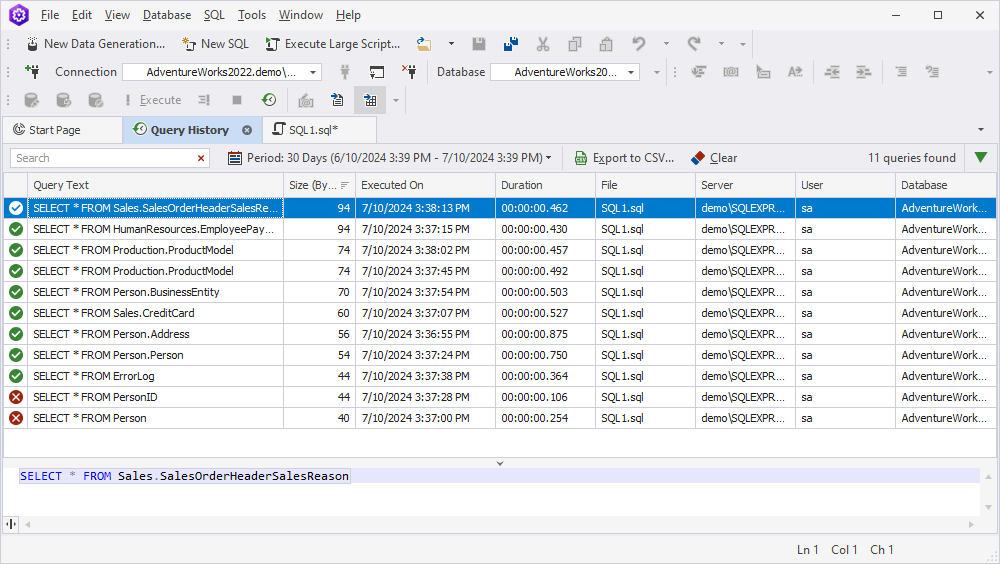
Task: Click the Save disk icon
Action: pos(479,44)
